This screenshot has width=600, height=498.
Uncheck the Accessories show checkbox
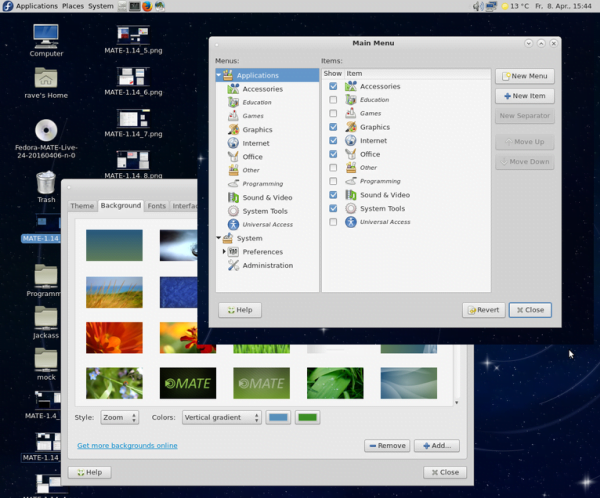[333, 87]
